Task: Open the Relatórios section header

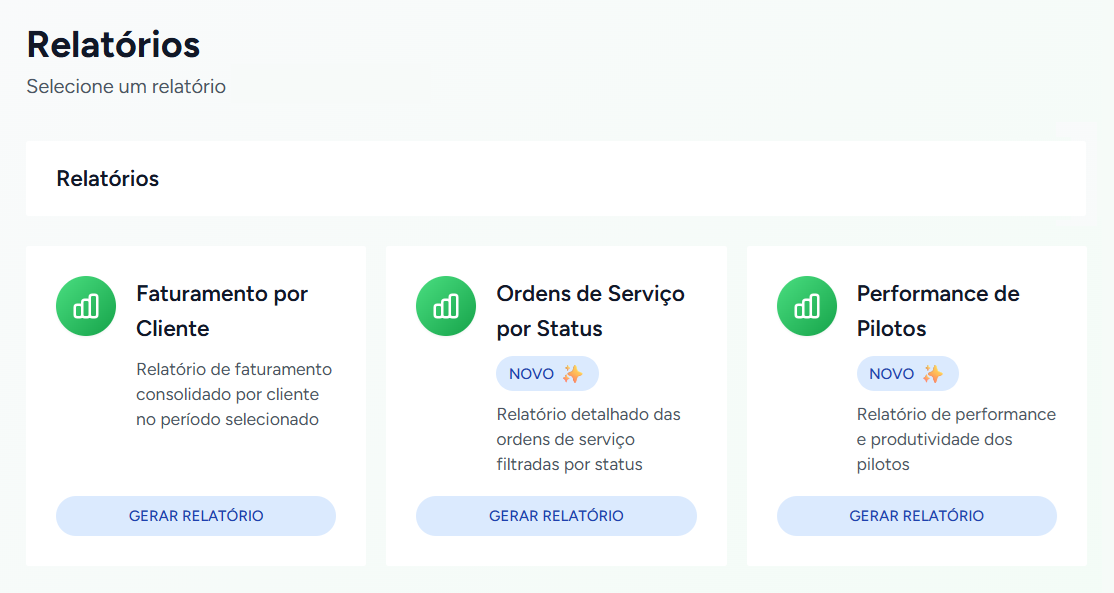Action: (x=109, y=178)
